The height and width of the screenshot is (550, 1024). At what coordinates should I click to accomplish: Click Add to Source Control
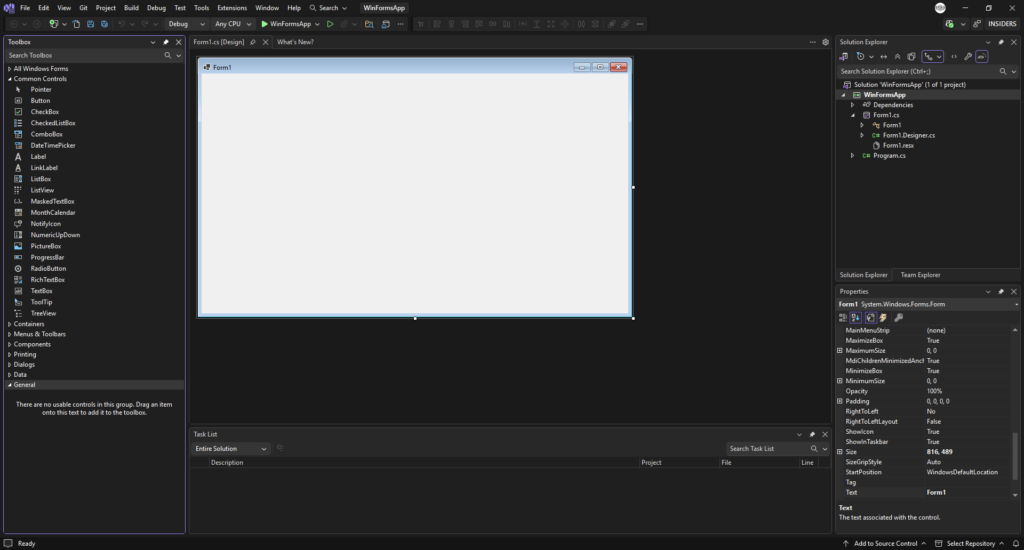coord(885,543)
